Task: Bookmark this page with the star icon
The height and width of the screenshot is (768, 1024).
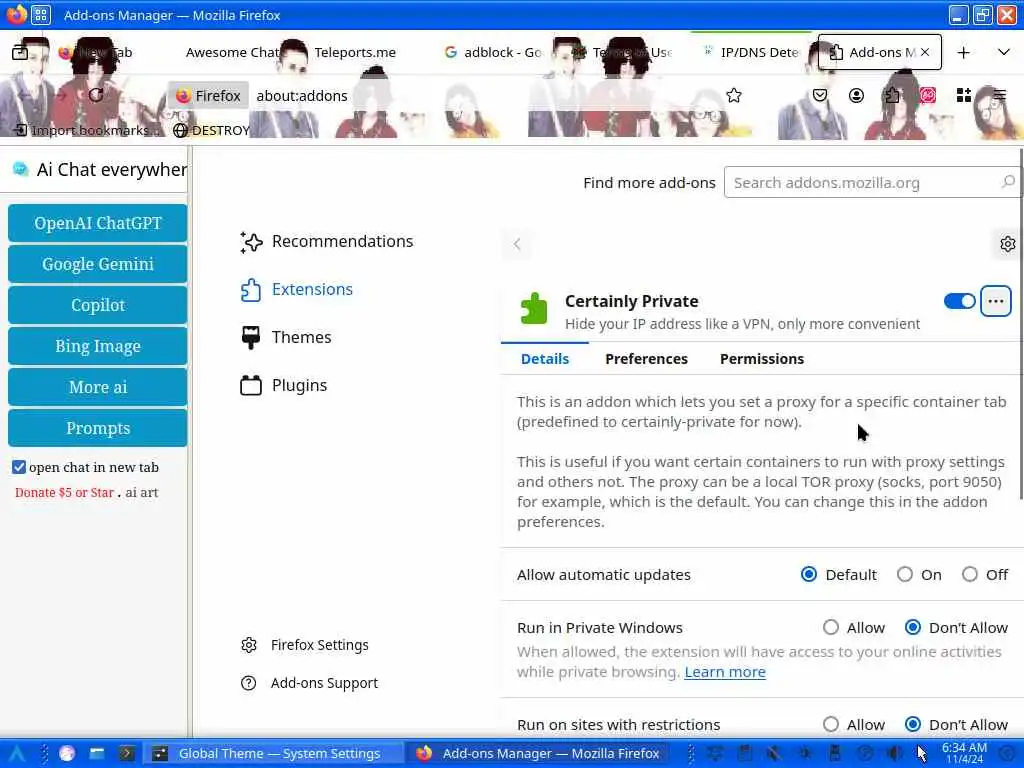Action: 733,95
